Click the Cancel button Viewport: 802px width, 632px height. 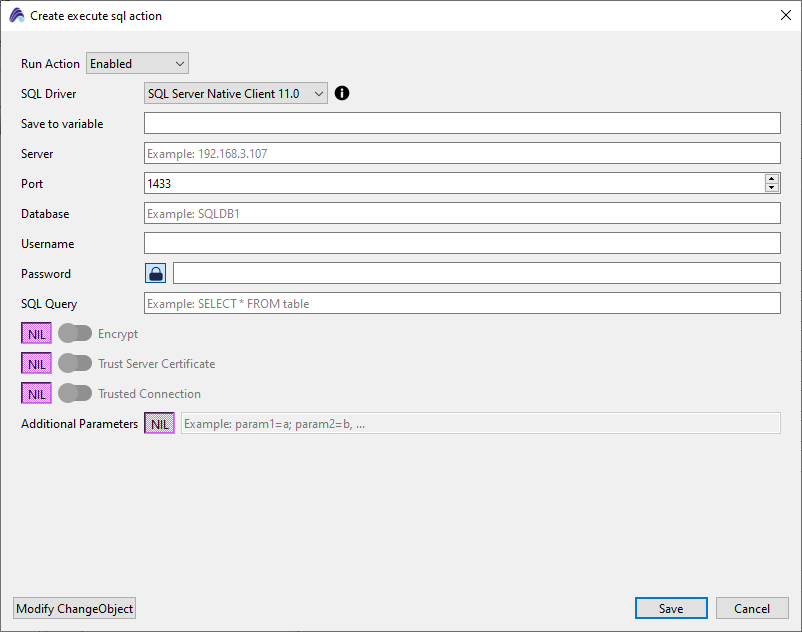[x=752, y=609]
